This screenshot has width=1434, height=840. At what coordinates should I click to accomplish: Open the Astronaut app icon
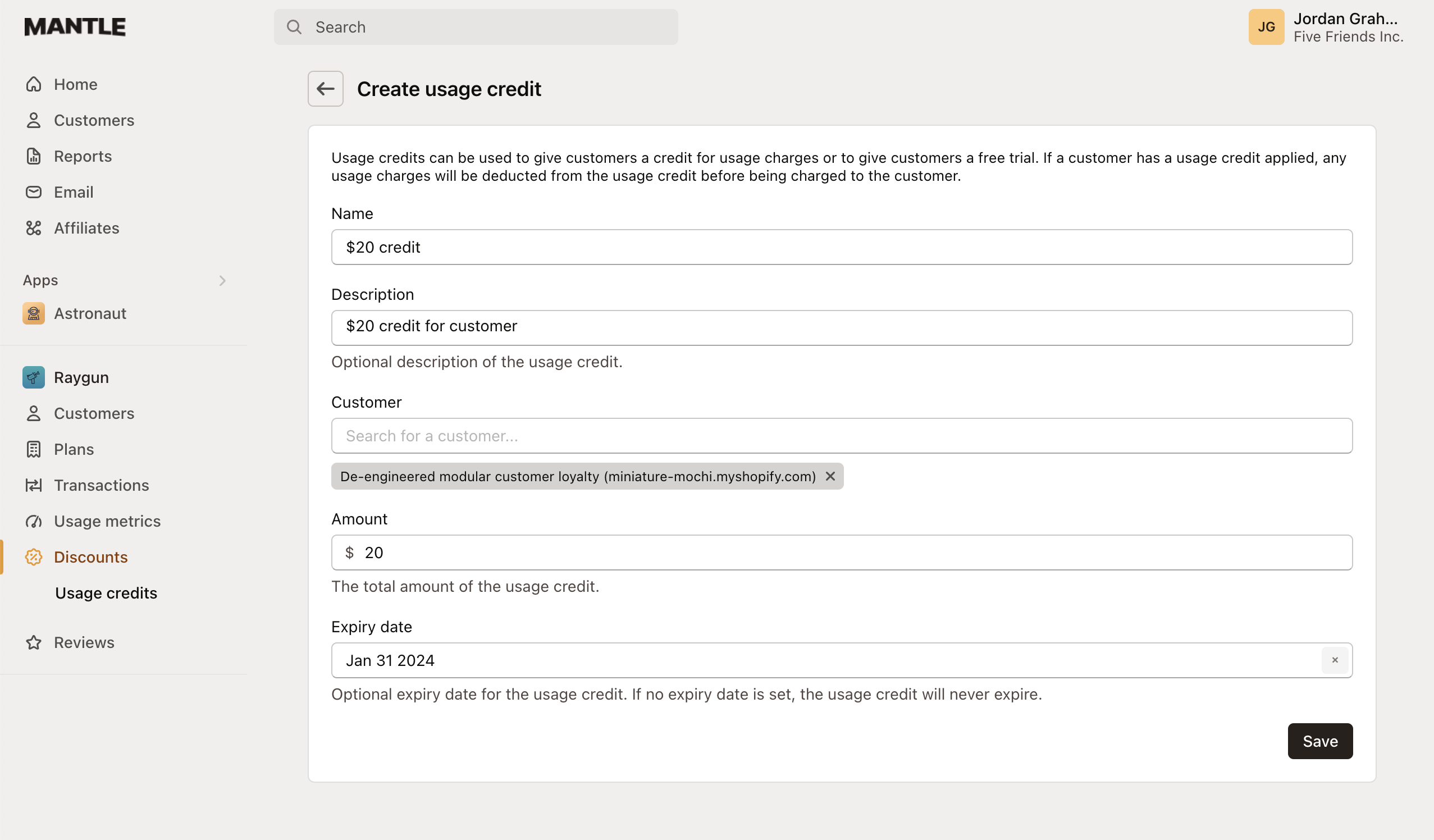click(x=34, y=313)
